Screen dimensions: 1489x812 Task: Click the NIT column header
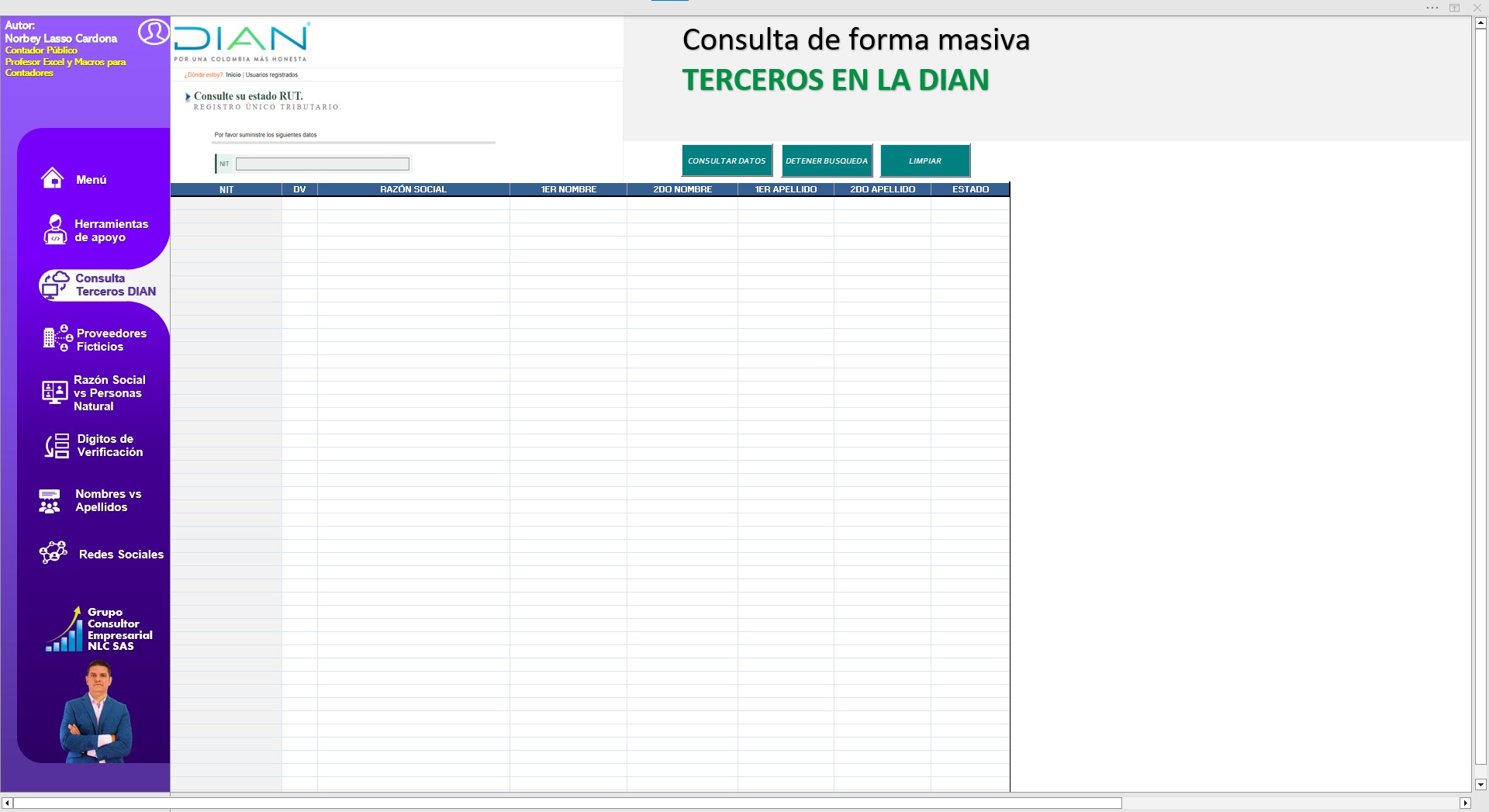point(226,189)
